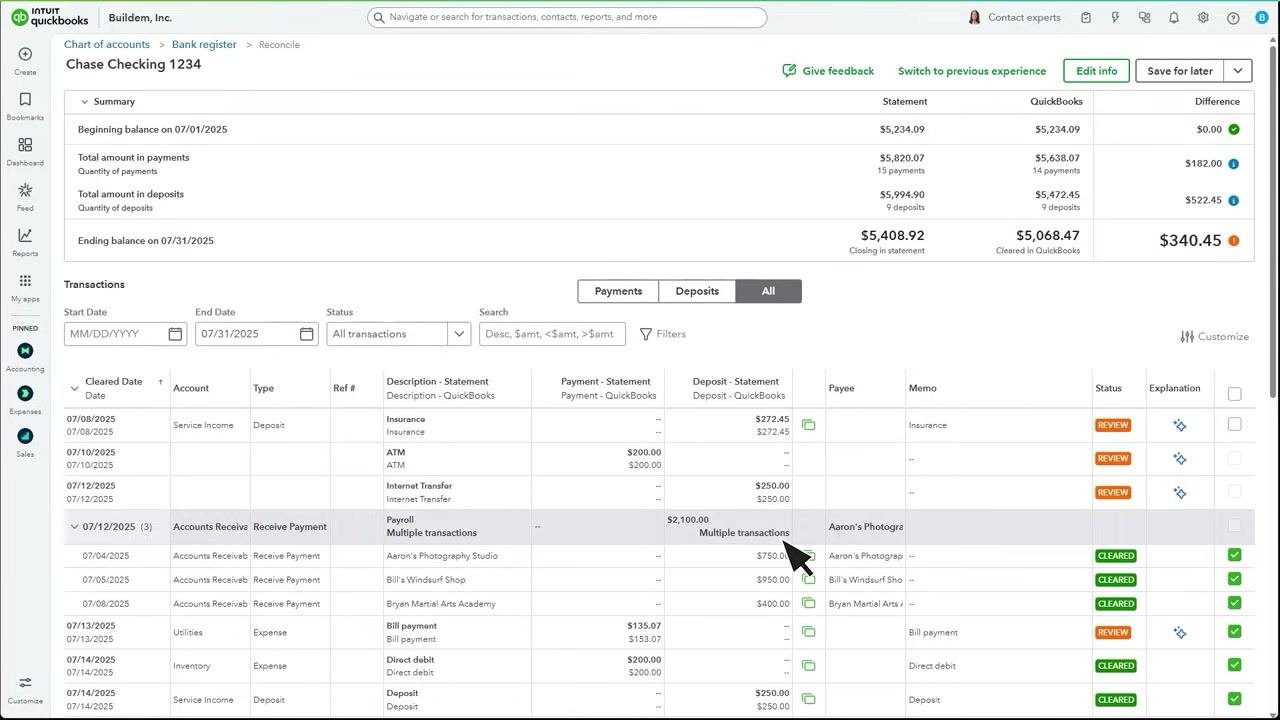Click the match icon in the Bill payment row
The height and width of the screenshot is (720, 1280).
click(808, 632)
